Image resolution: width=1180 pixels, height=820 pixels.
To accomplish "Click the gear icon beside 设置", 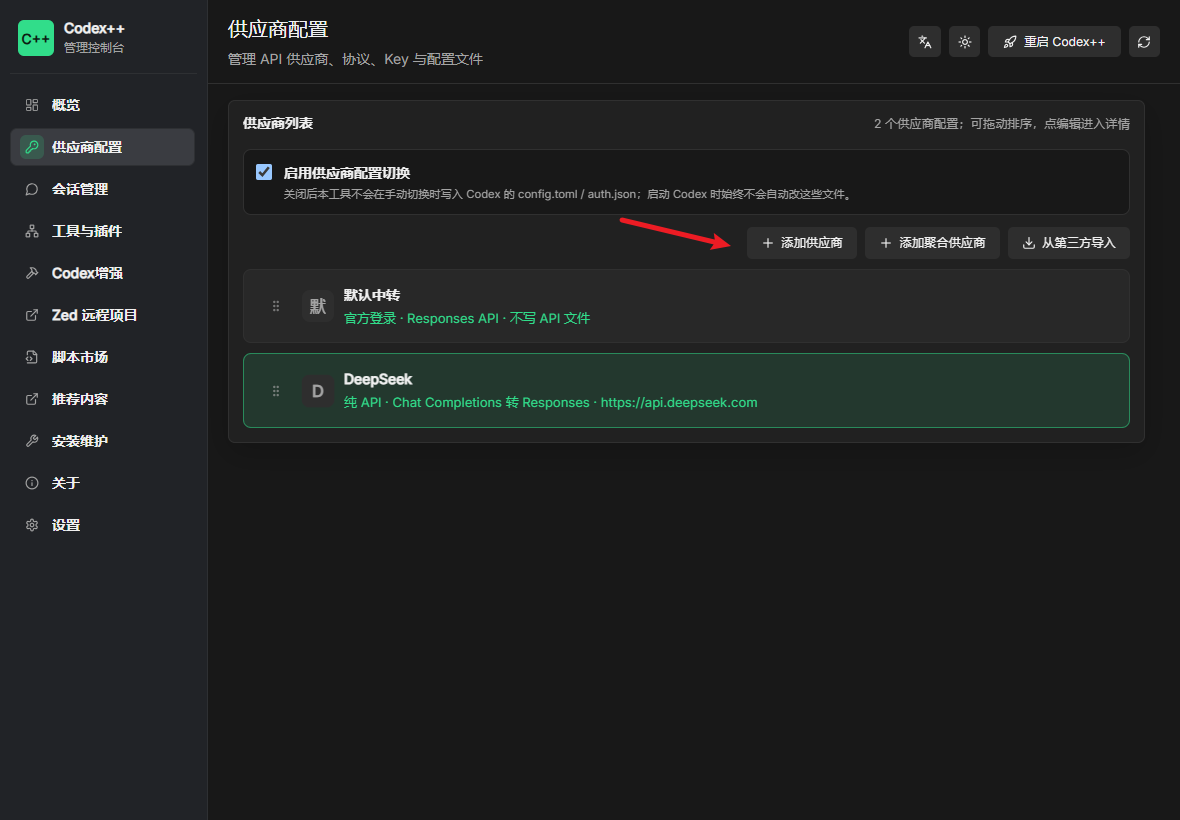I will (32, 525).
